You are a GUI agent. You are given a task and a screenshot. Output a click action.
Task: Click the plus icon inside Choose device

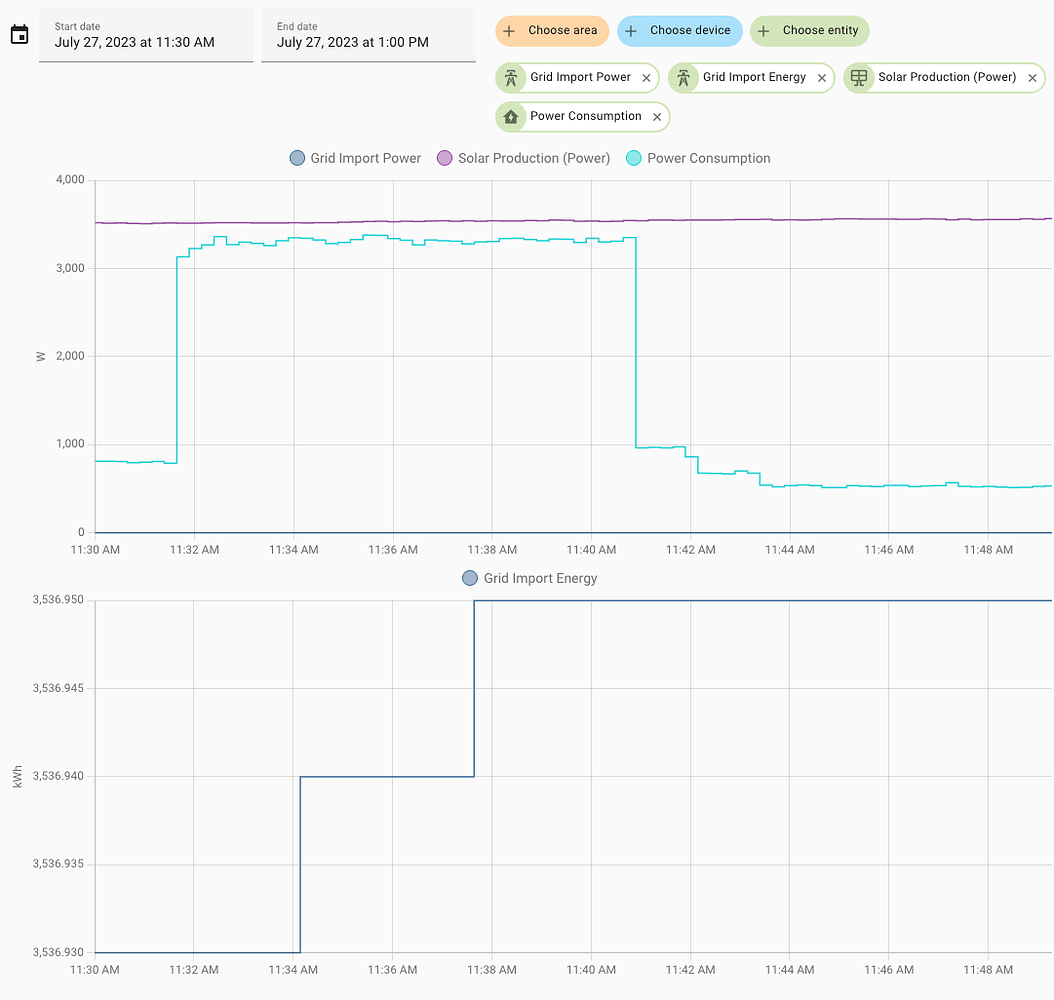click(629, 31)
